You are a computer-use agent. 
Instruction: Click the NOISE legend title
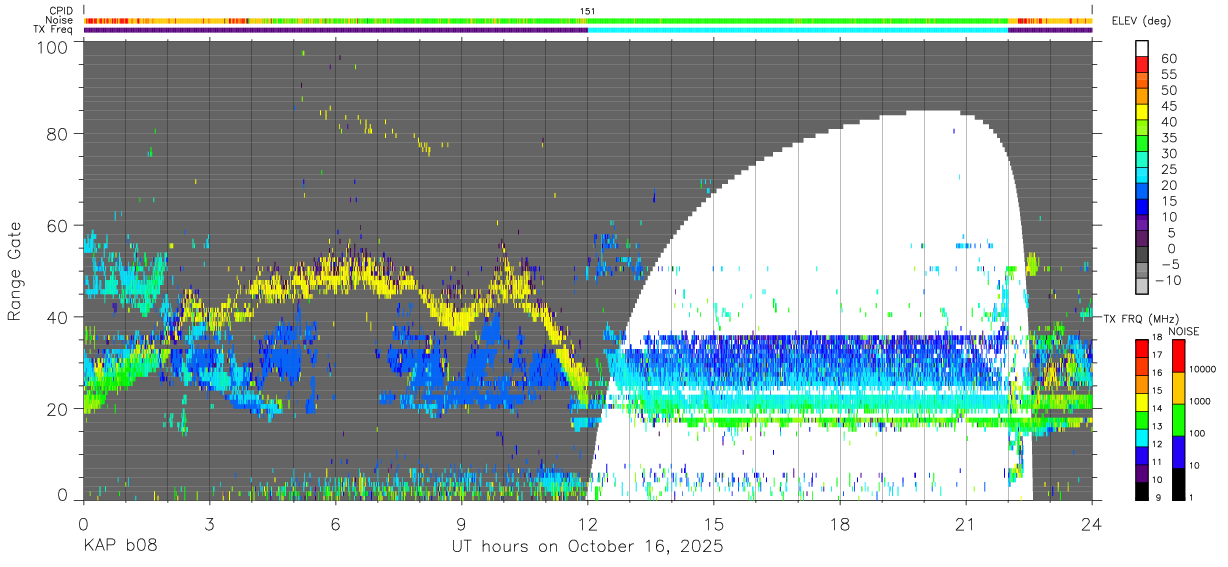pos(1182,331)
